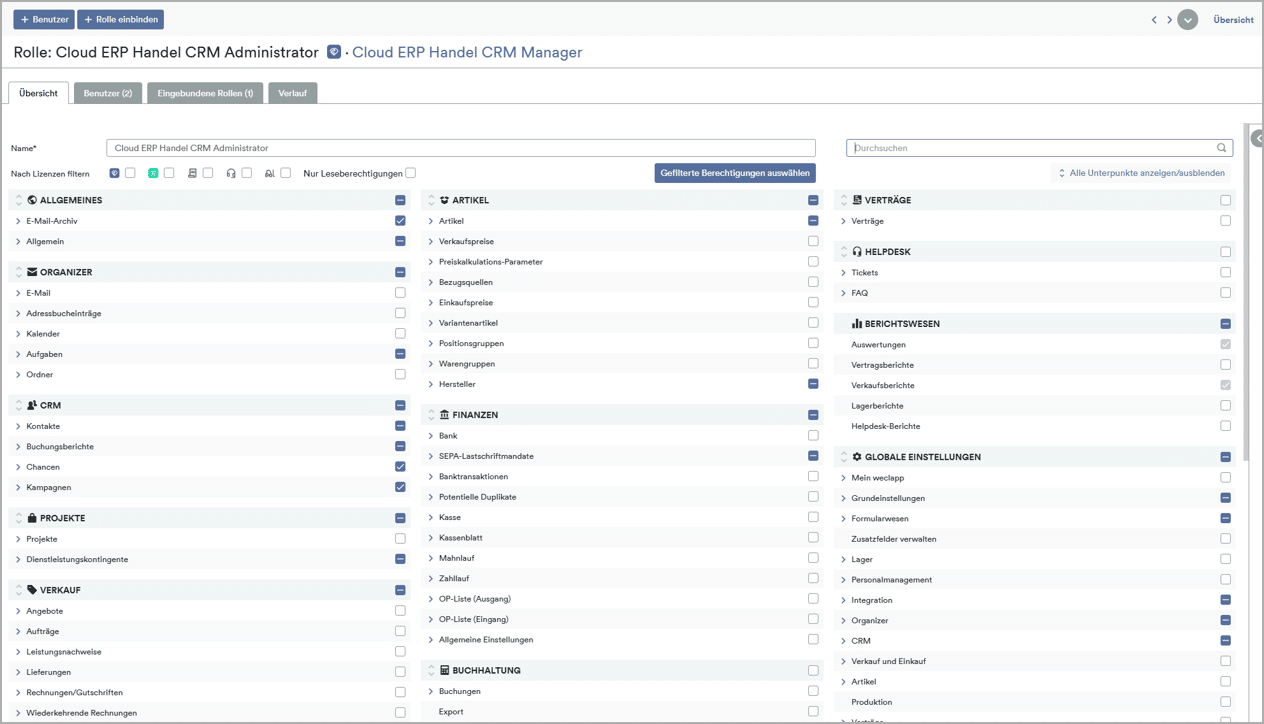Go to next record with right arrow
The height and width of the screenshot is (724, 1264).
pos(1169,20)
